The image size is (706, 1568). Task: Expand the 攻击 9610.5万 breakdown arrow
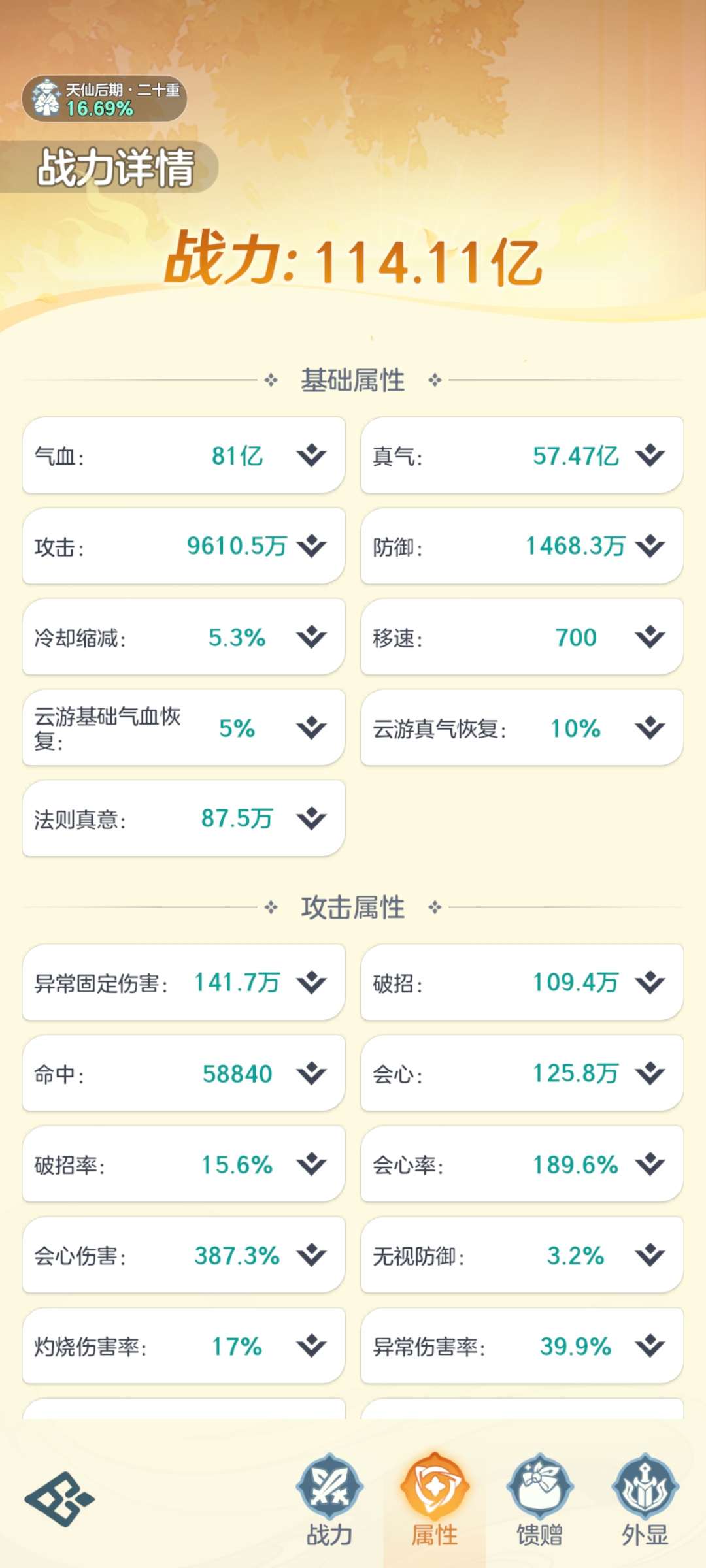[x=311, y=546]
